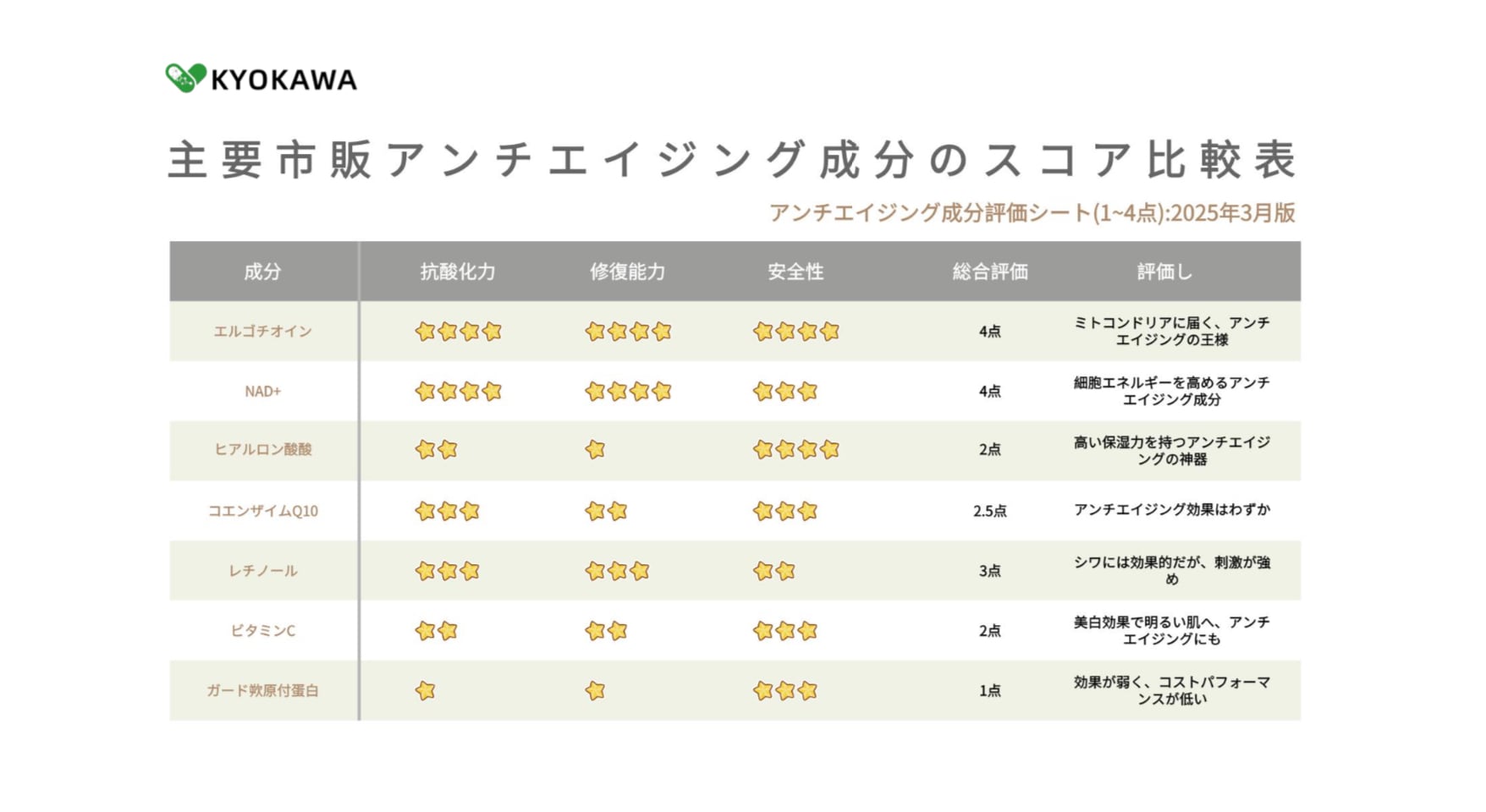The height and width of the screenshot is (812, 1486).
Task: Click the NAD+ 修復能力 star rating
Action: [628, 392]
